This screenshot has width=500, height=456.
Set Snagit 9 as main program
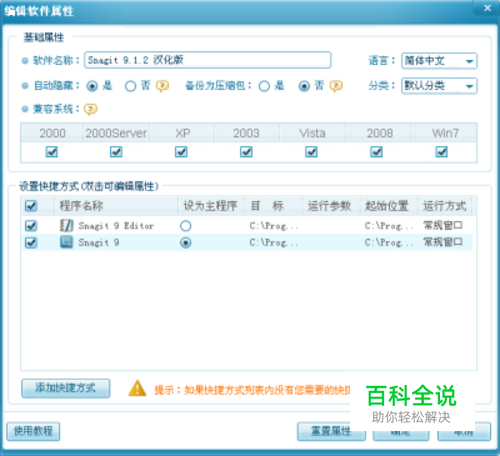coord(186,243)
